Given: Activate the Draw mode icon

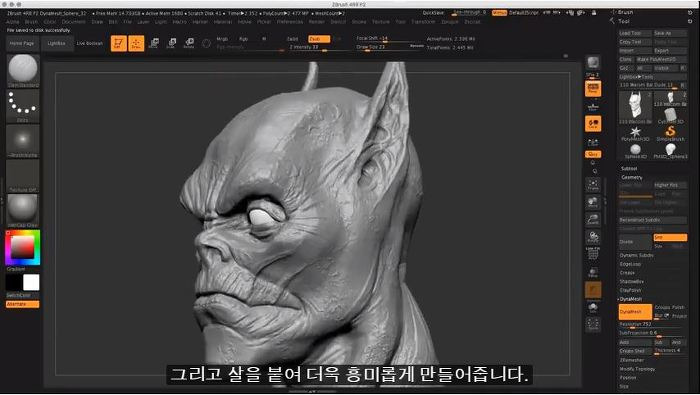Looking at the screenshot, I should [136, 43].
